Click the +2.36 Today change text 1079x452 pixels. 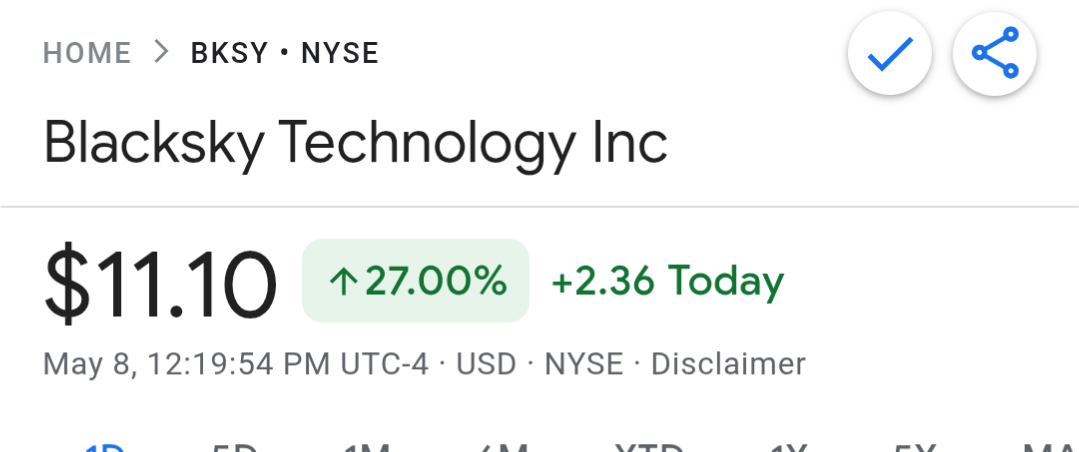[x=668, y=281]
